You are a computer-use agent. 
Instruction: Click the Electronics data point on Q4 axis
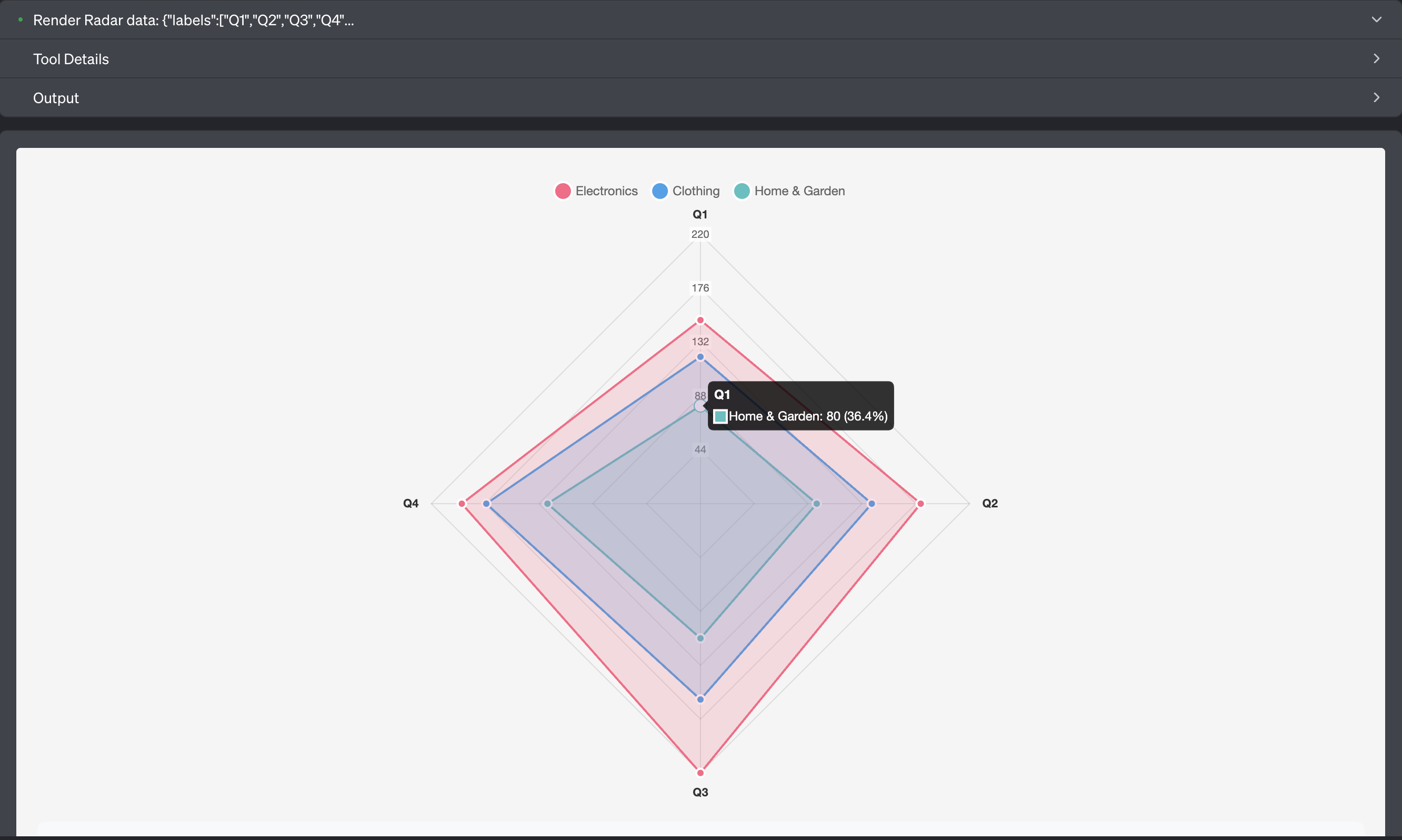pyautogui.click(x=462, y=504)
